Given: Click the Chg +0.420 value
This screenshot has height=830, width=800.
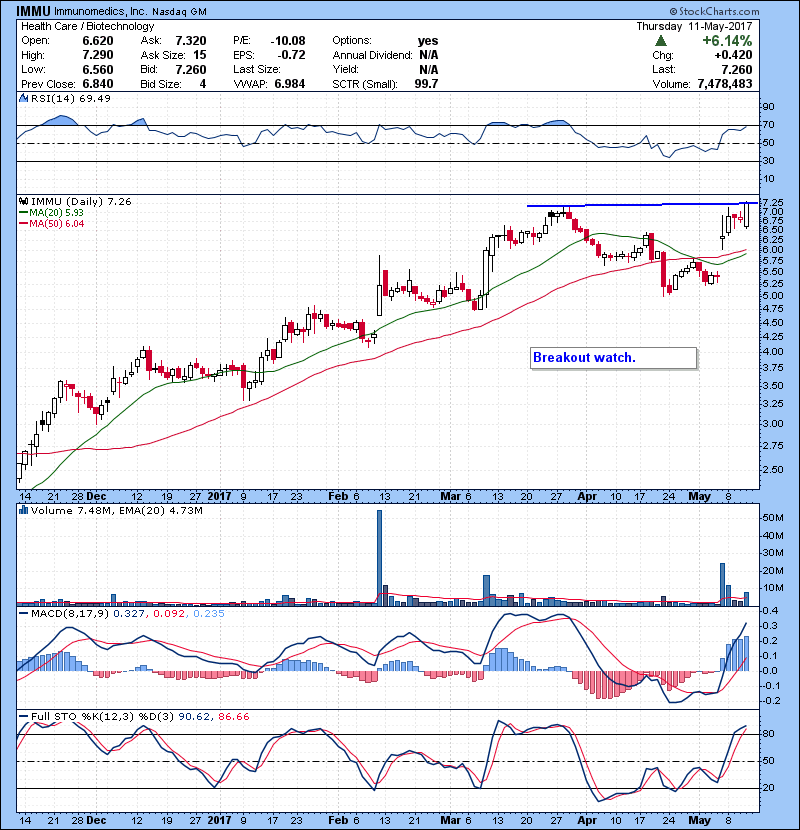Looking at the screenshot, I should tap(733, 55).
